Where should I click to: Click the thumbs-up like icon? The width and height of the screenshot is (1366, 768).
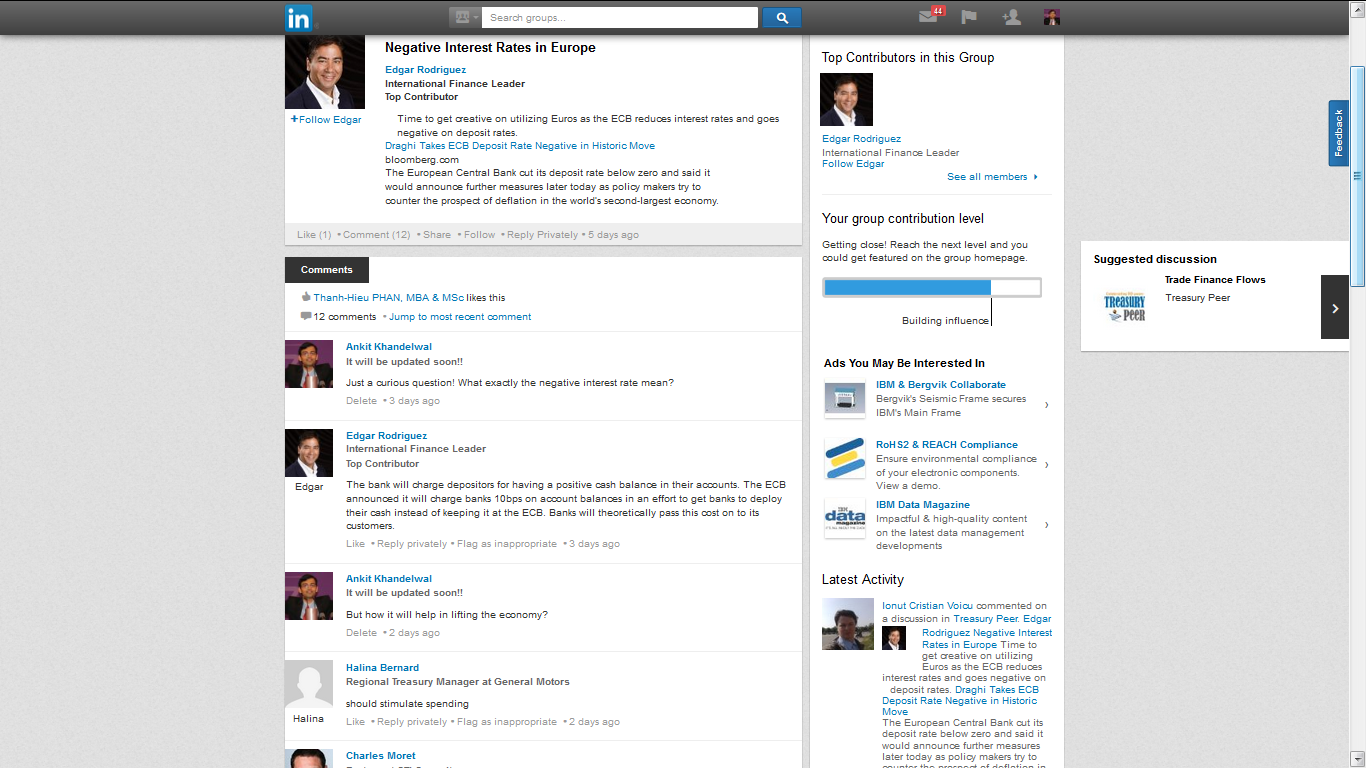[306, 297]
